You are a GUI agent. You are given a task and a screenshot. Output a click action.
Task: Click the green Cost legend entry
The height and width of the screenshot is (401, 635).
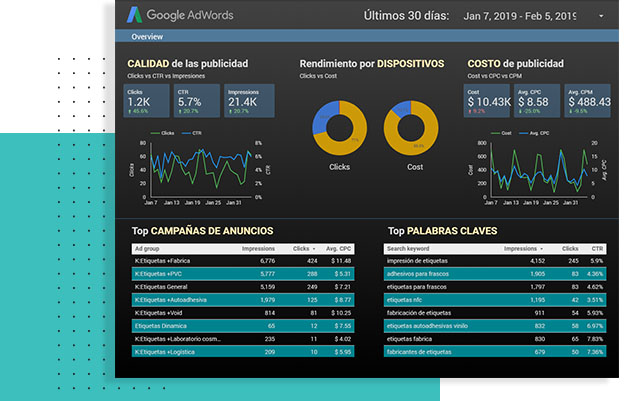tap(501, 133)
